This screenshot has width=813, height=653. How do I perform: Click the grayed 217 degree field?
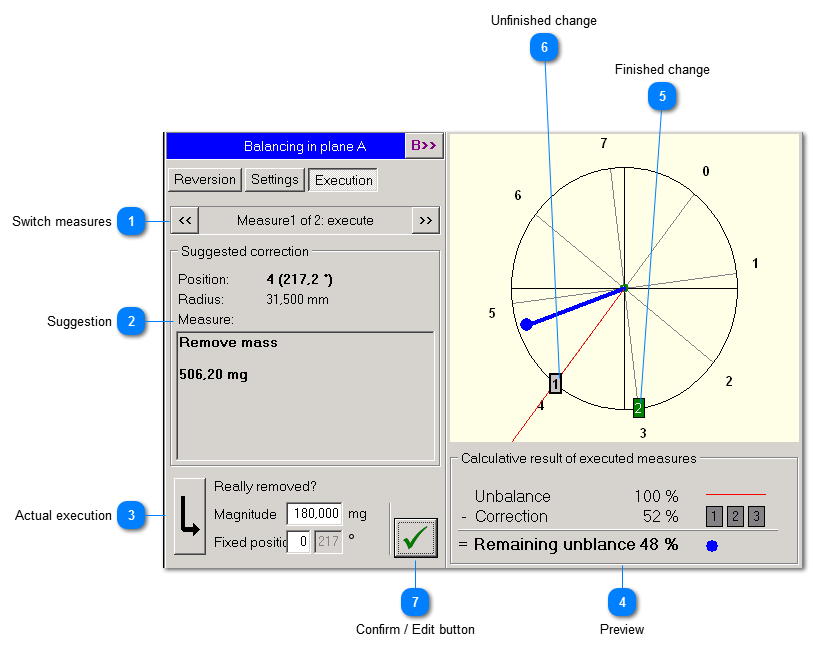(x=328, y=542)
